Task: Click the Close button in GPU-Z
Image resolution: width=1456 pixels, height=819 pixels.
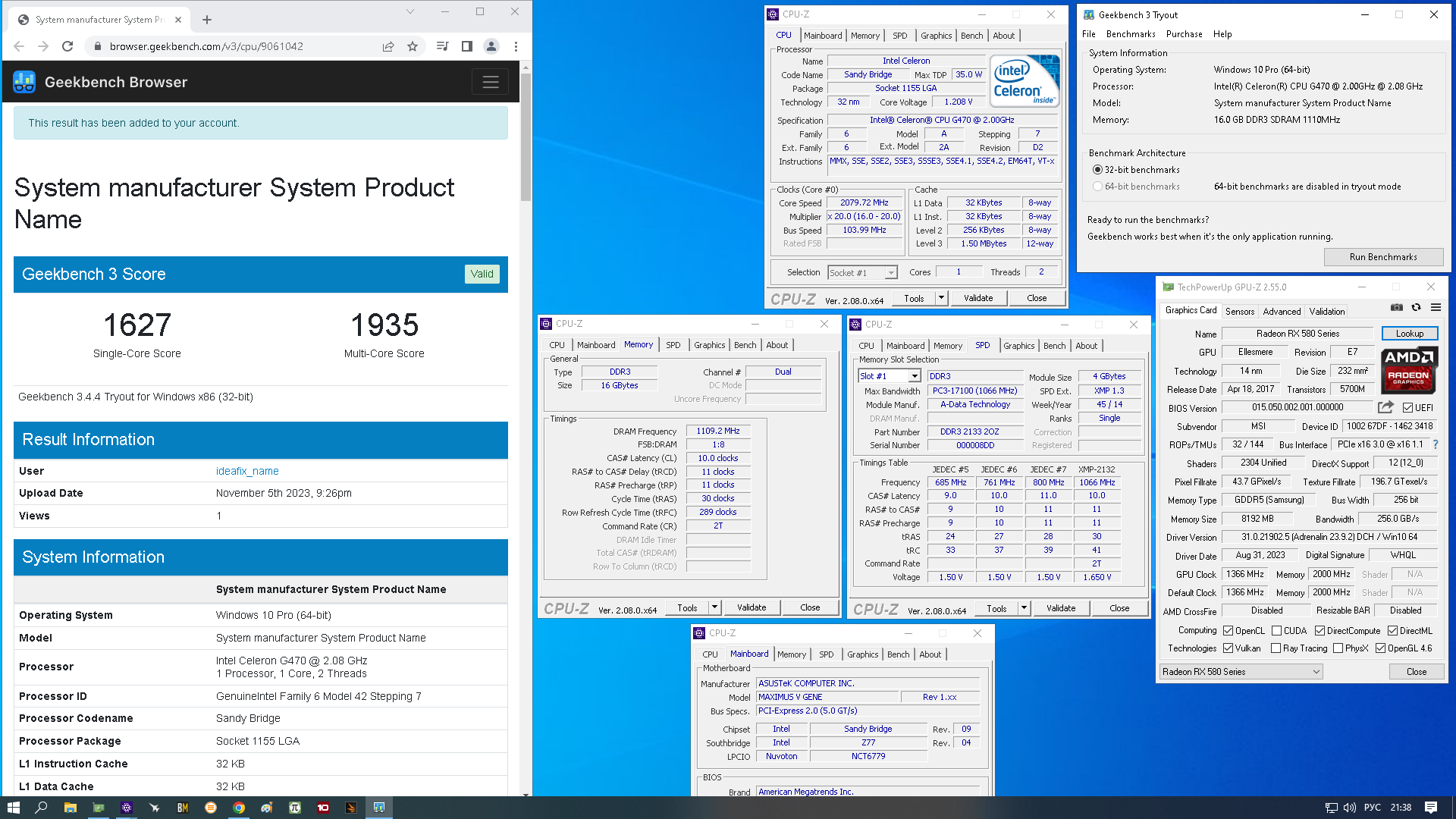Action: point(1416,672)
